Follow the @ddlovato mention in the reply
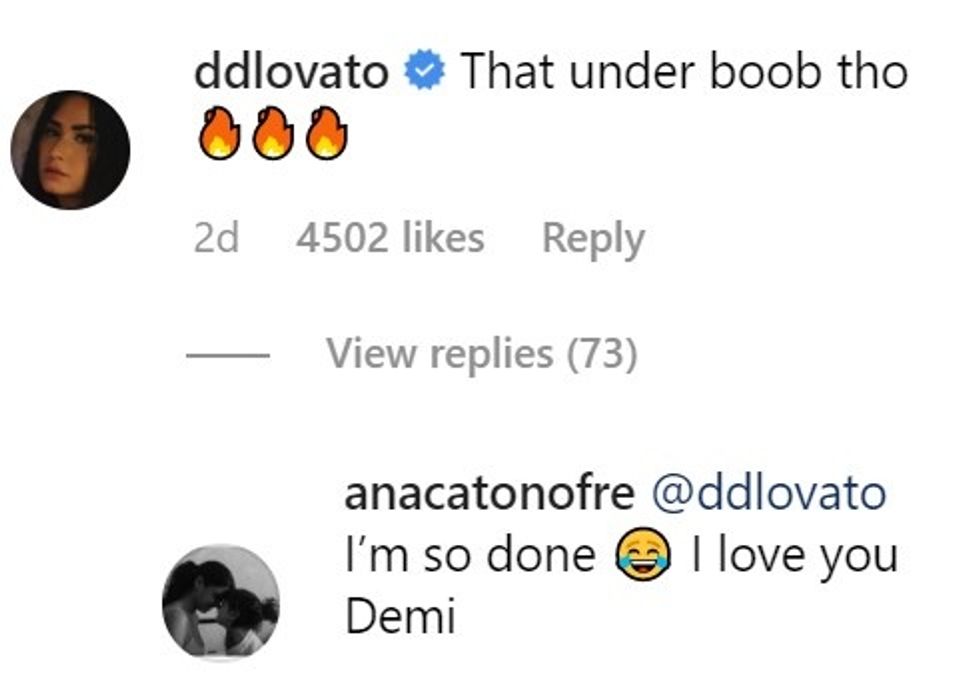The image size is (980, 689). [x=768, y=494]
